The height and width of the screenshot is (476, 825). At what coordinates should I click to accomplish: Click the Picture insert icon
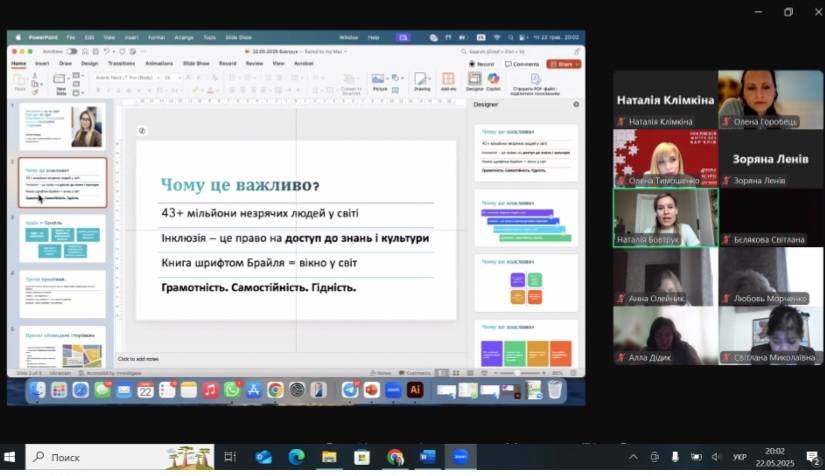(x=380, y=80)
